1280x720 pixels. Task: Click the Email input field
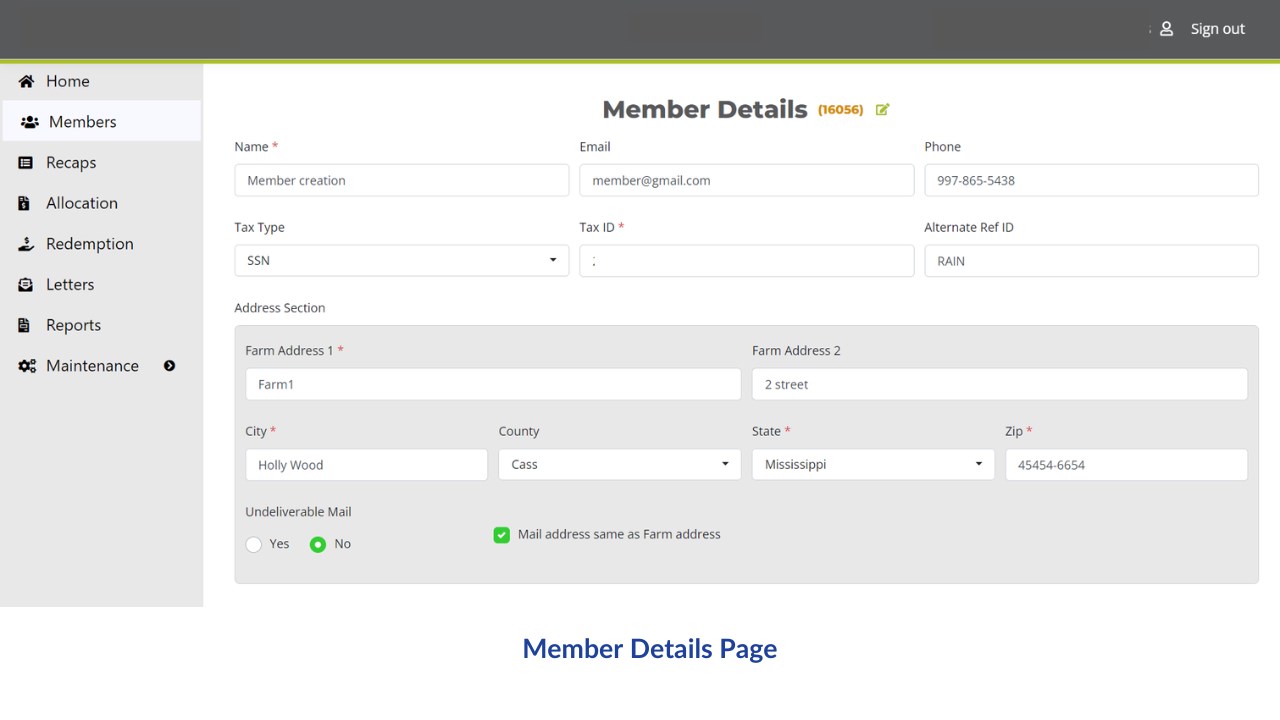click(x=746, y=181)
